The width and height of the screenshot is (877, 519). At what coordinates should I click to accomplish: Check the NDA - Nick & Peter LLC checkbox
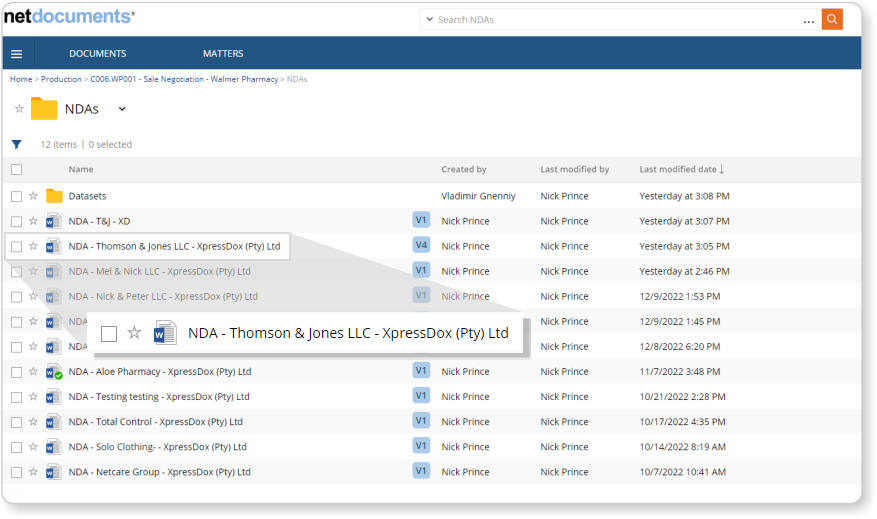[x=17, y=297]
